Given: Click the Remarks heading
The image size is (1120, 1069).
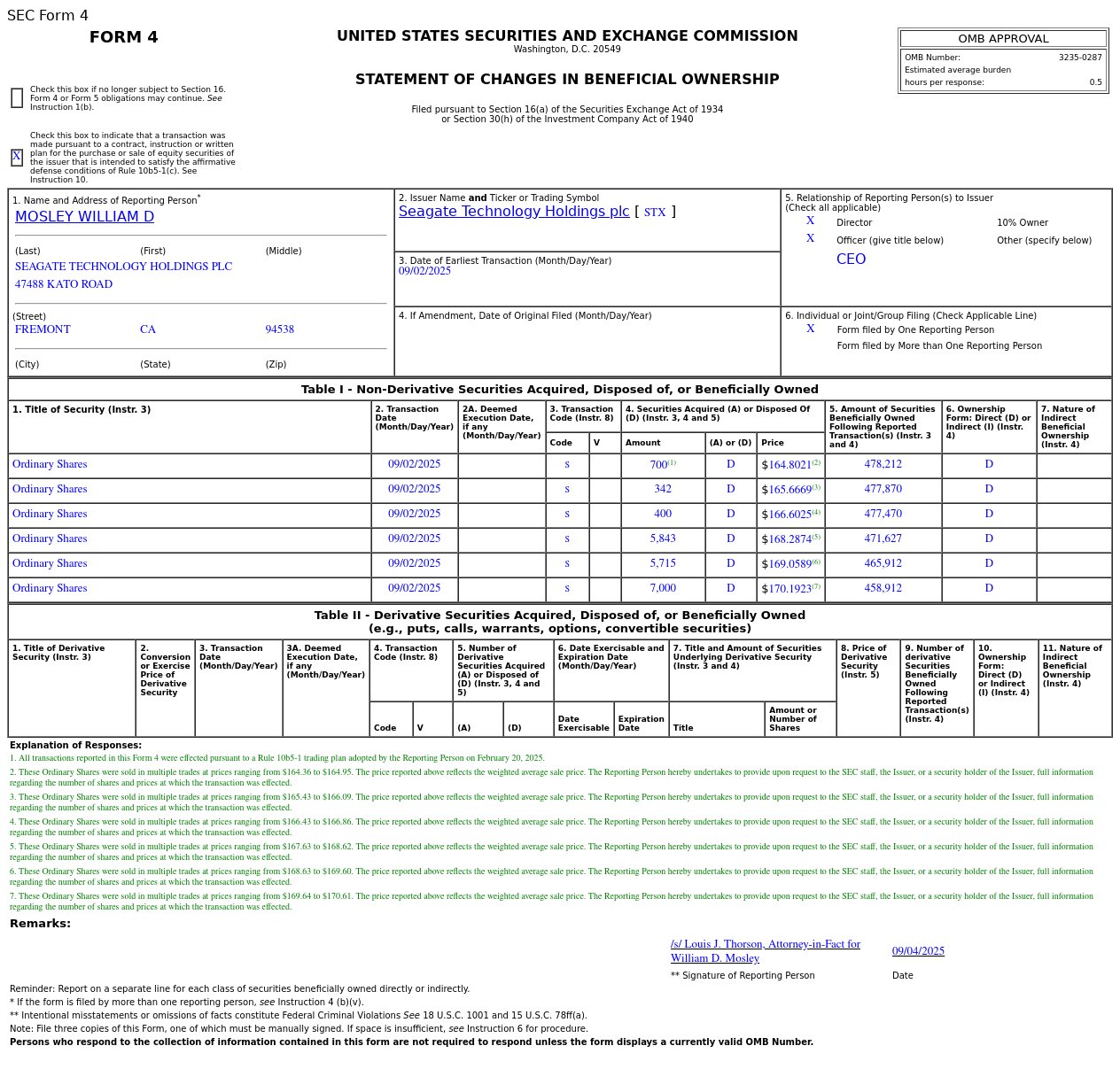Looking at the screenshot, I should point(40,924).
